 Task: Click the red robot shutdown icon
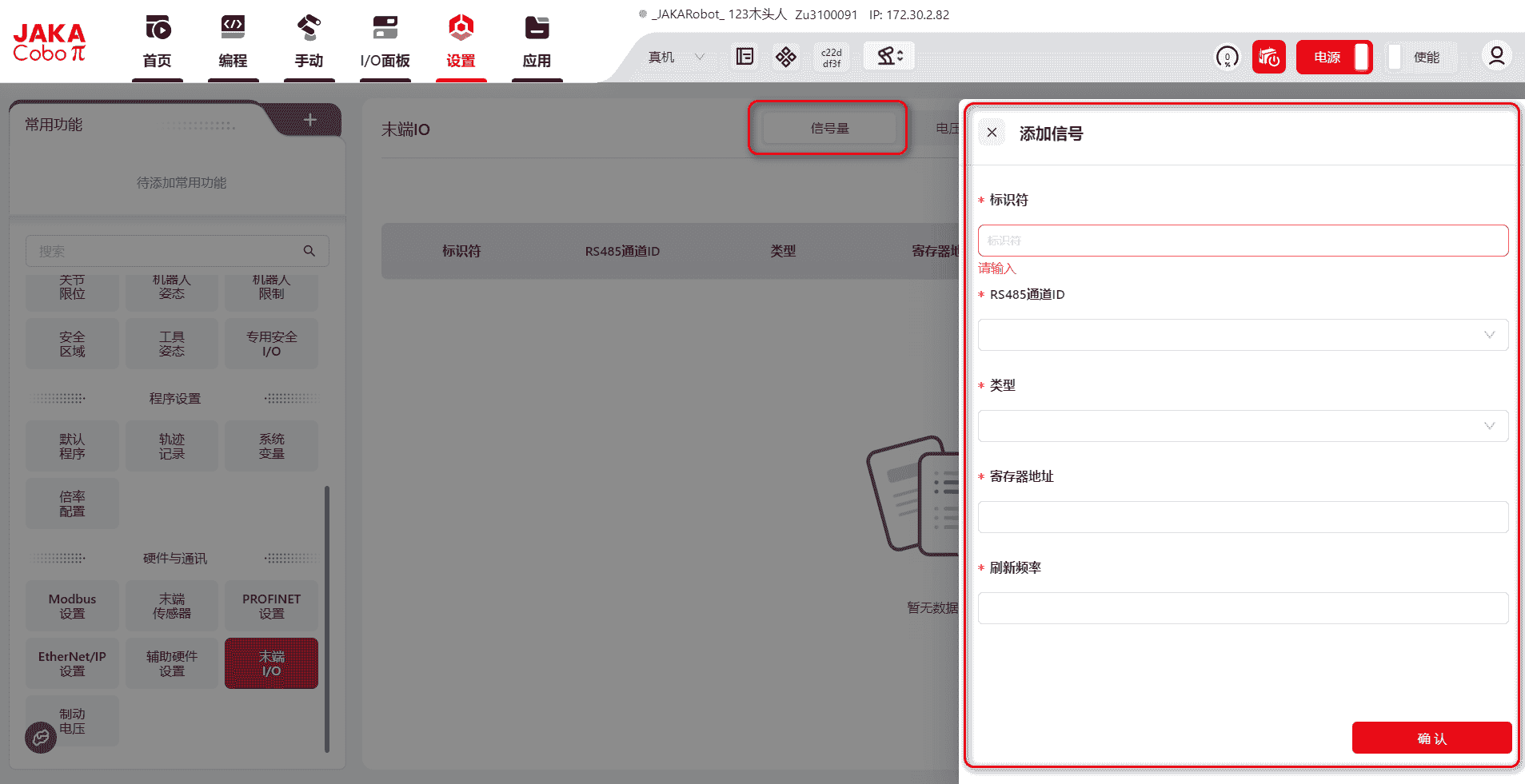[x=1268, y=58]
